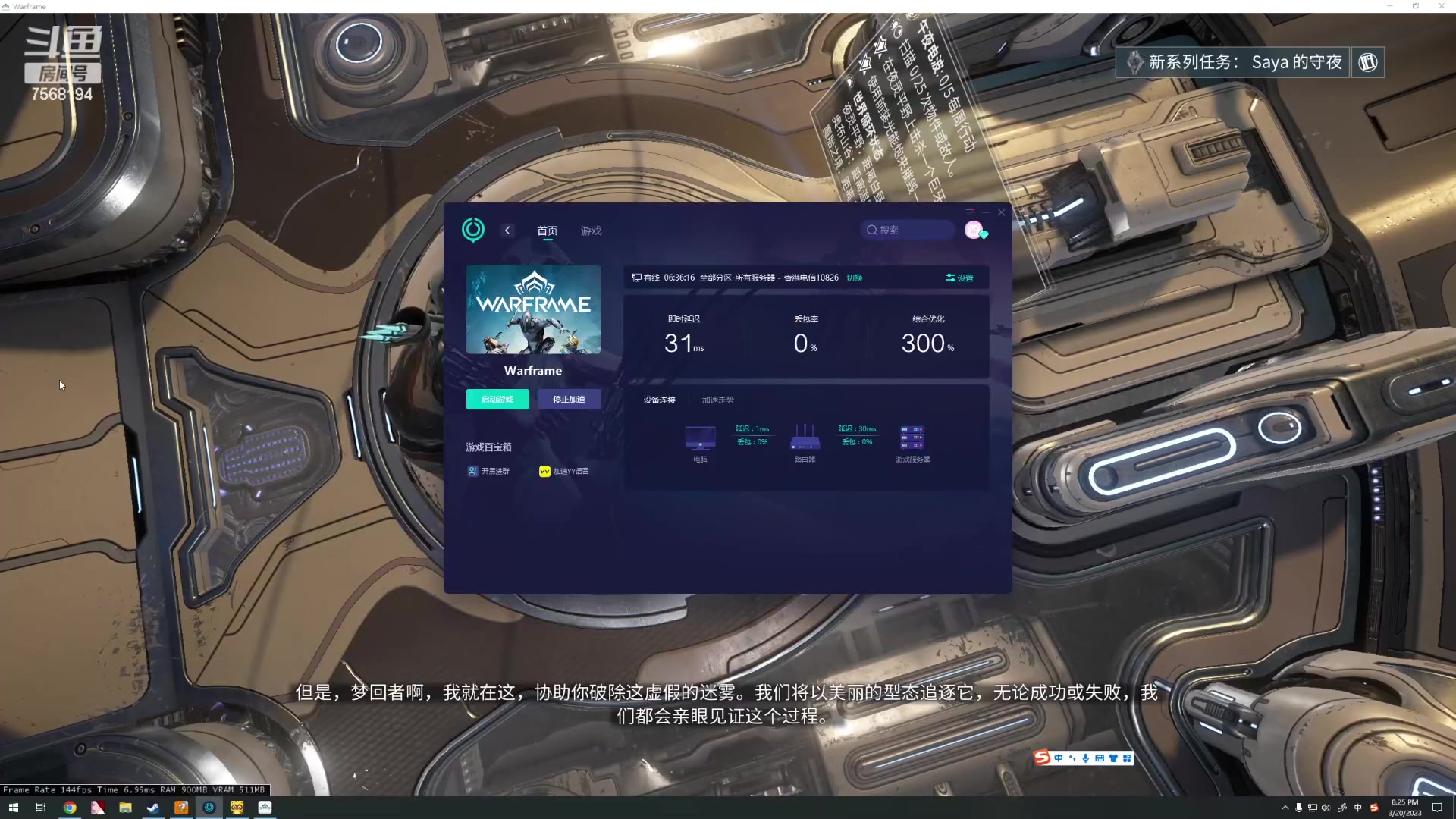Screen dimensions: 1456x819
Task: Open the pink pig user avatar
Action: pyautogui.click(x=974, y=230)
